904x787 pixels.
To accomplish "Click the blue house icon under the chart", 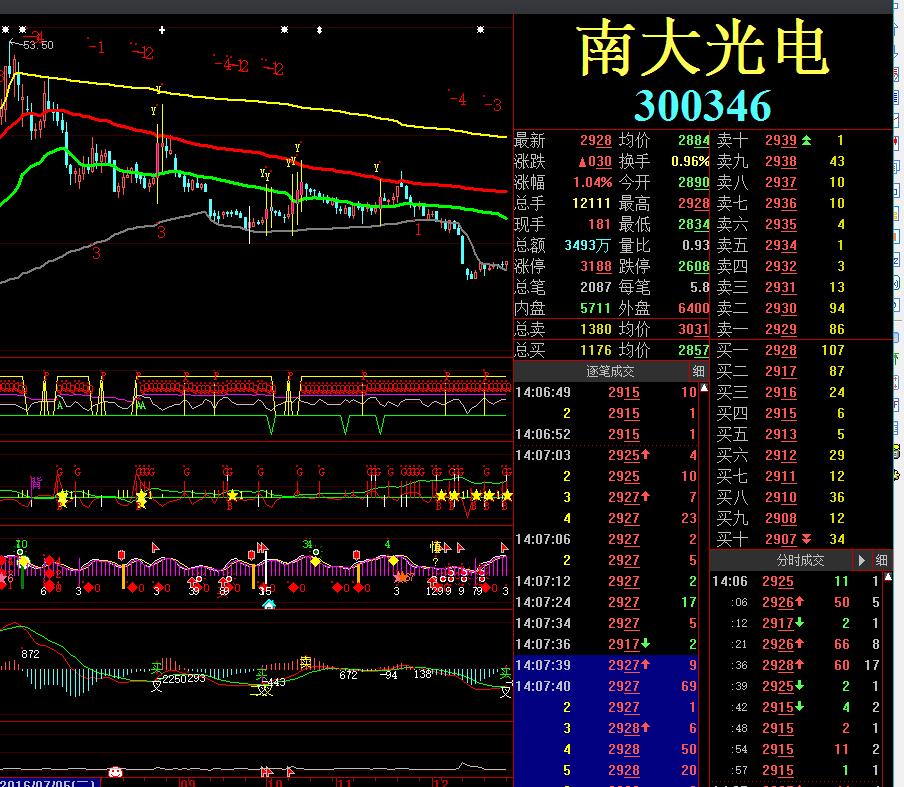I will [269, 604].
